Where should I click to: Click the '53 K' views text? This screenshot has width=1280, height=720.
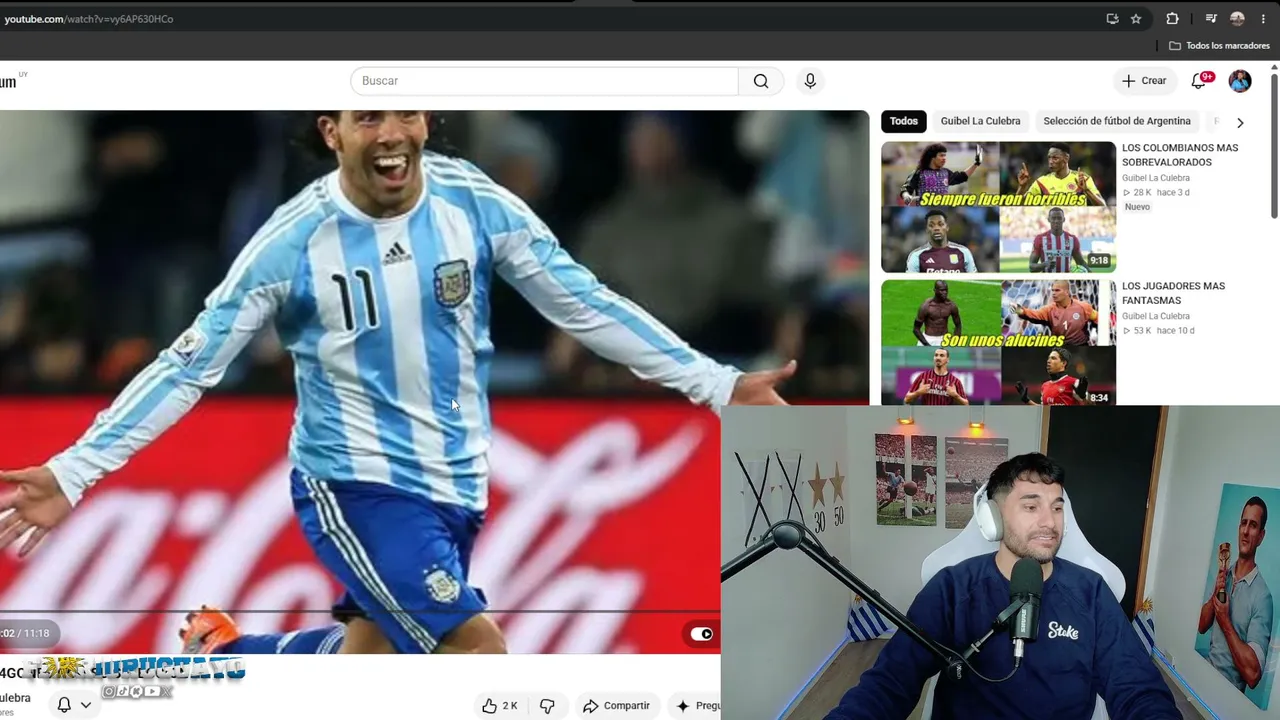tap(1142, 330)
